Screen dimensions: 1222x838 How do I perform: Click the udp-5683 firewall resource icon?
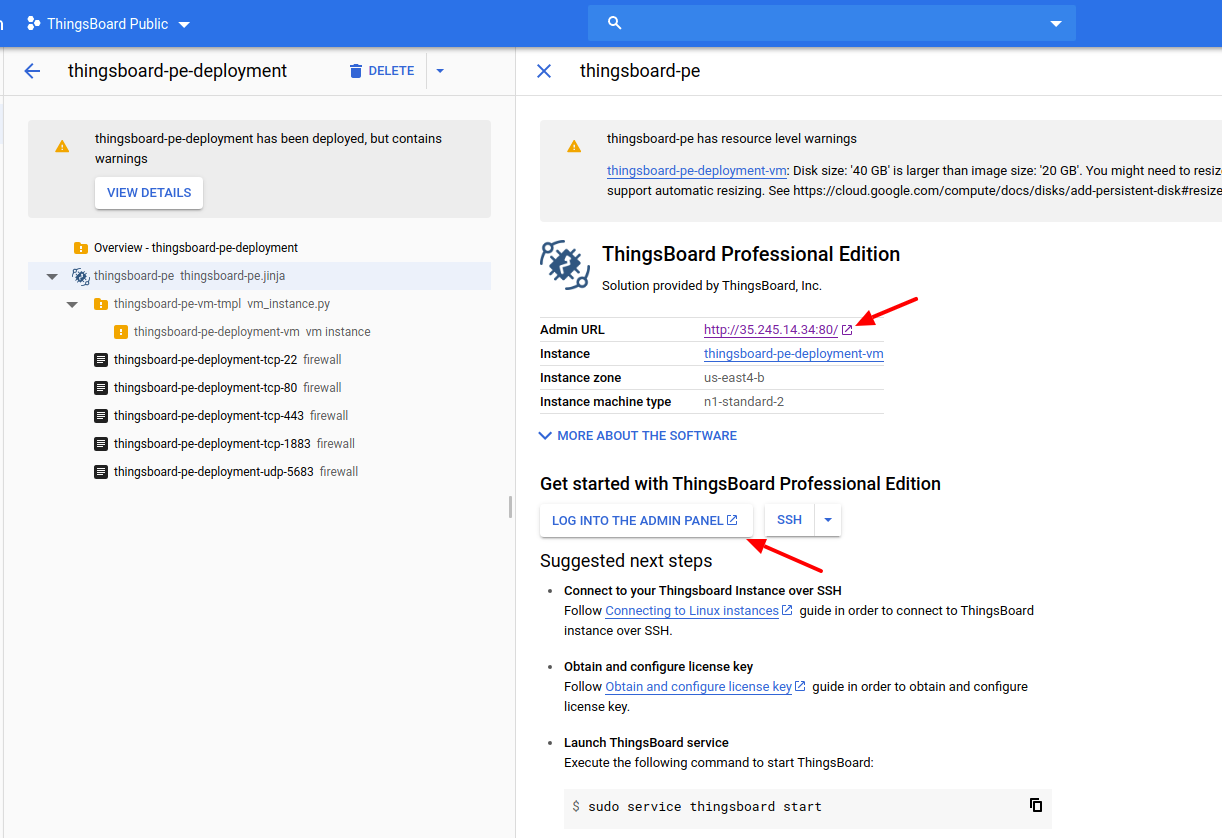coord(101,472)
